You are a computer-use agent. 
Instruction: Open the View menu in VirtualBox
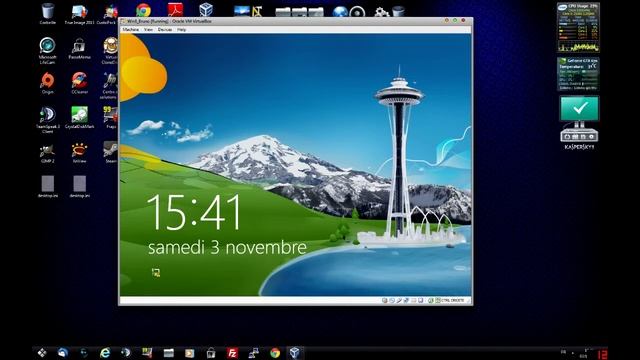[148, 30]
